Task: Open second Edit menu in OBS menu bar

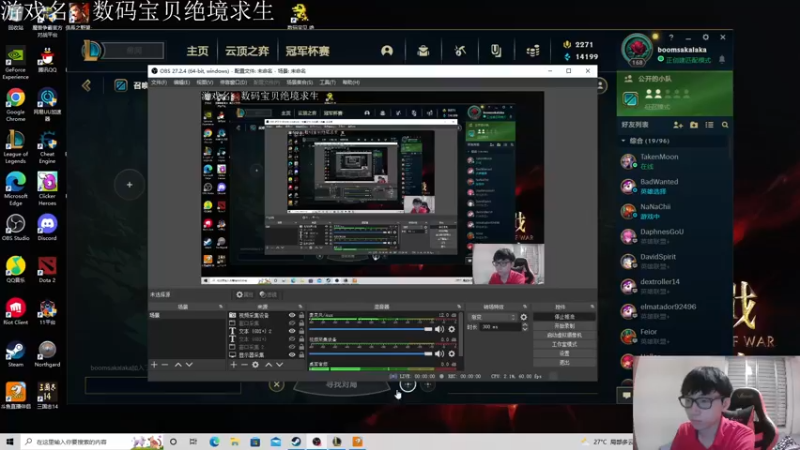Action: click(x=182, y=82)
